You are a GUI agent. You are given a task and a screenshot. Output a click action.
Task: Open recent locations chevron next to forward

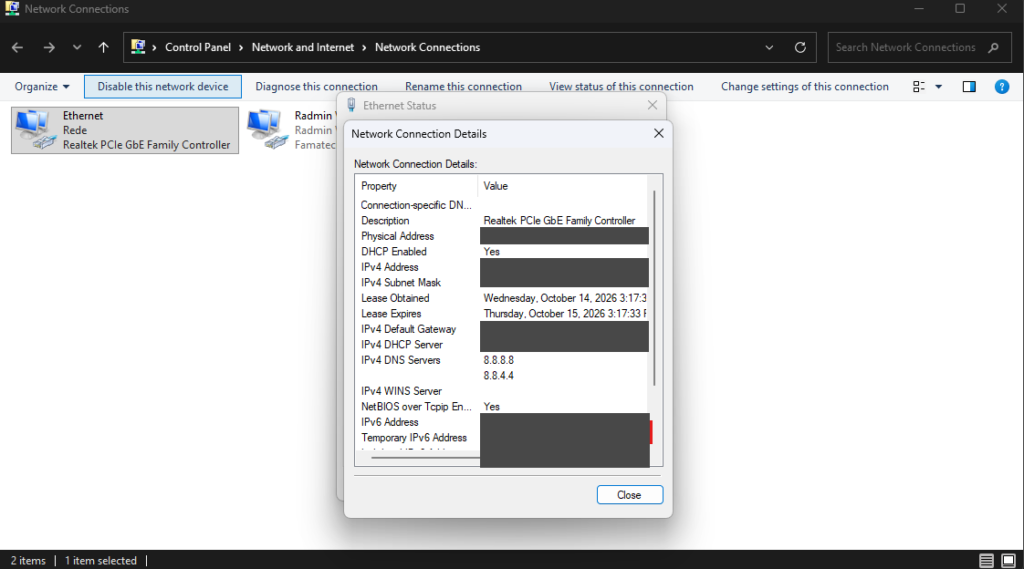click(77, 47)
